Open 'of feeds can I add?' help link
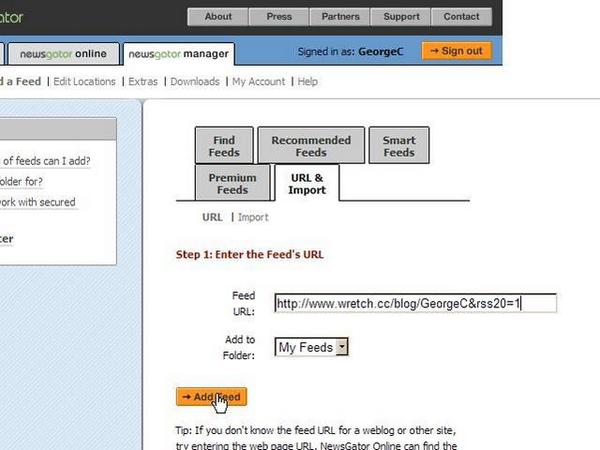This screenshot has height=450, width=600. click(x=46, y=161)
